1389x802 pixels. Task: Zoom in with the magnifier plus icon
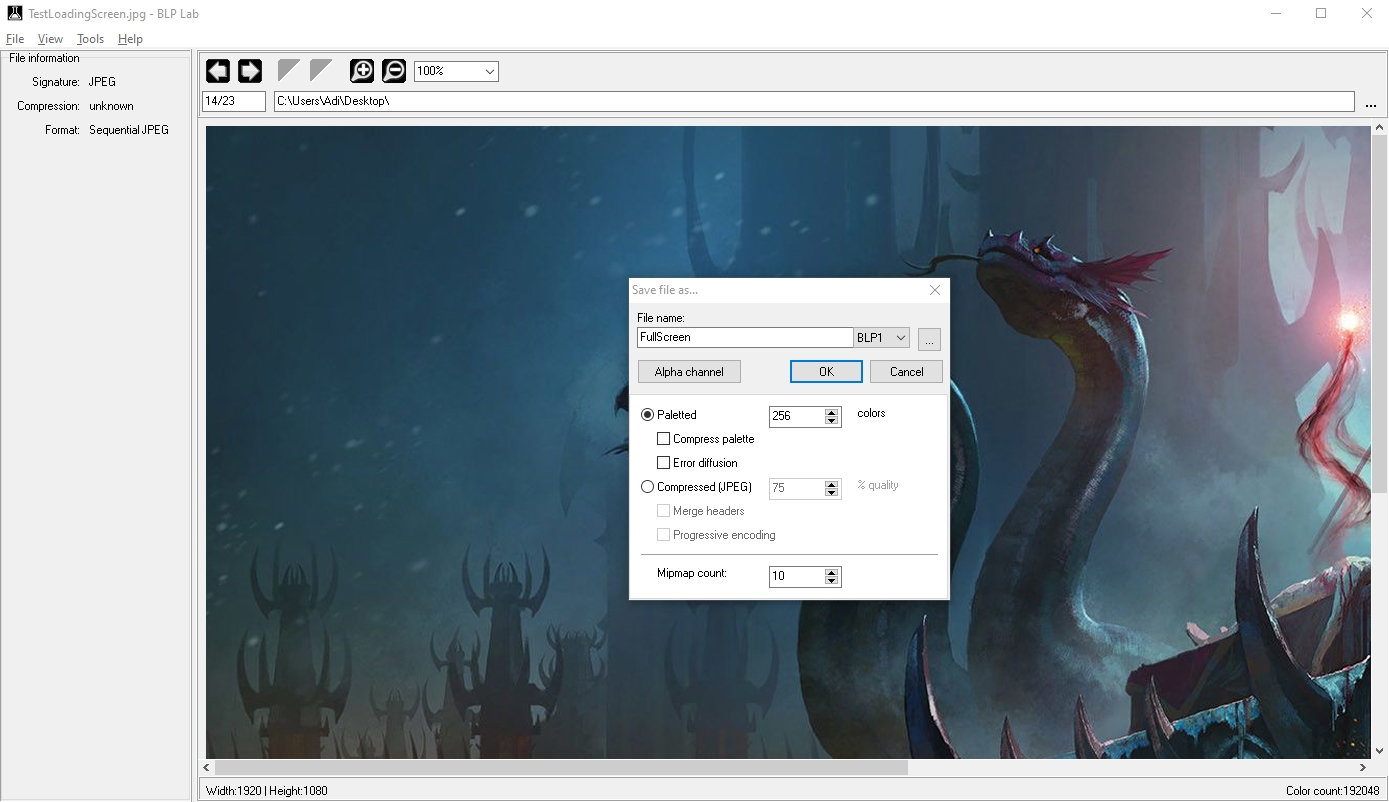coord(362,71)
